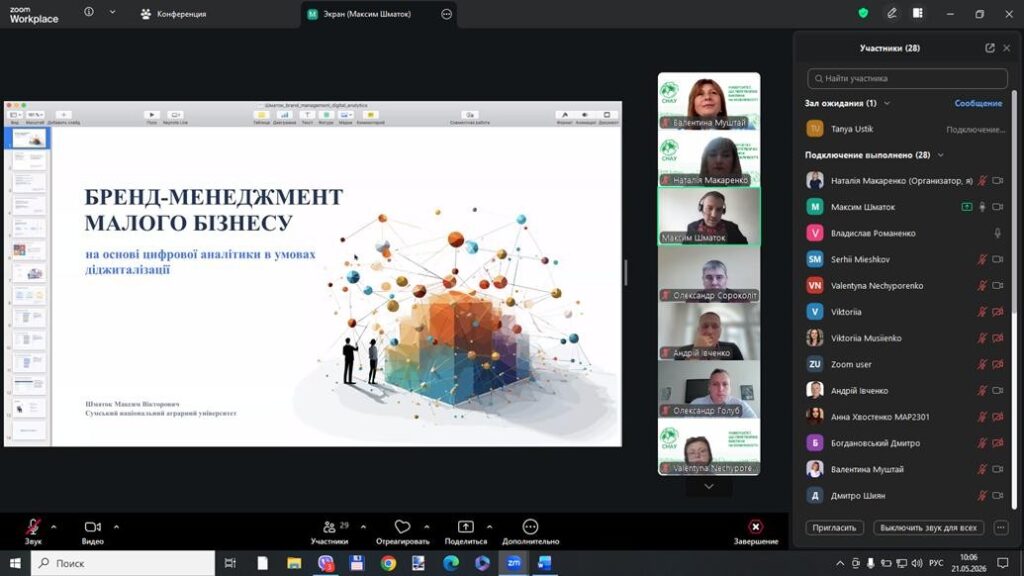
Task: Click the Найти участника search field
Action: pos(907,78)
